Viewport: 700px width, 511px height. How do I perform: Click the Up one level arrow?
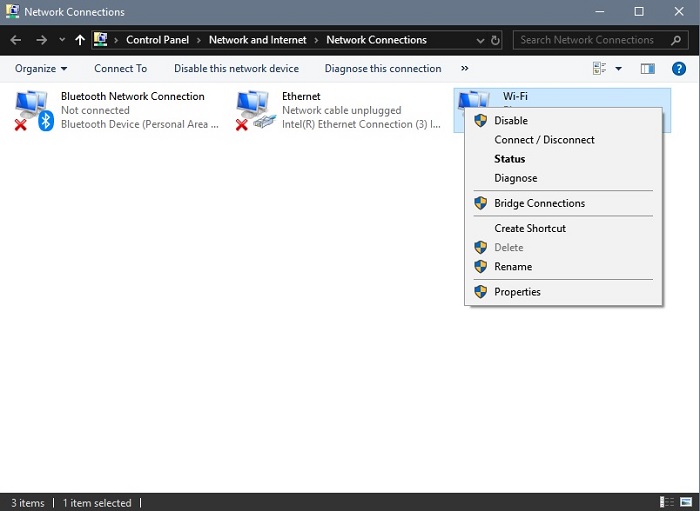(x=80, y=40)
